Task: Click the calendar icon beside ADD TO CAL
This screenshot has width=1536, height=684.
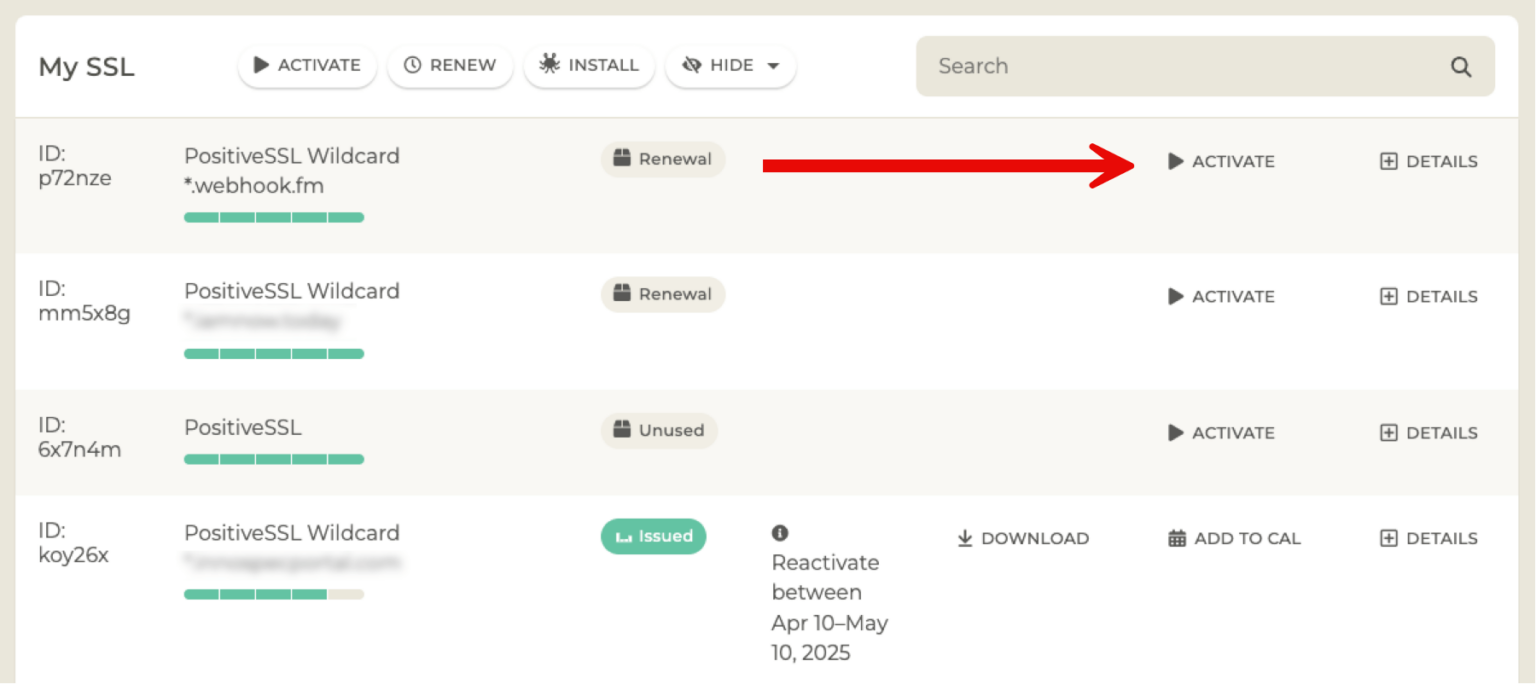Action: 1176,538
